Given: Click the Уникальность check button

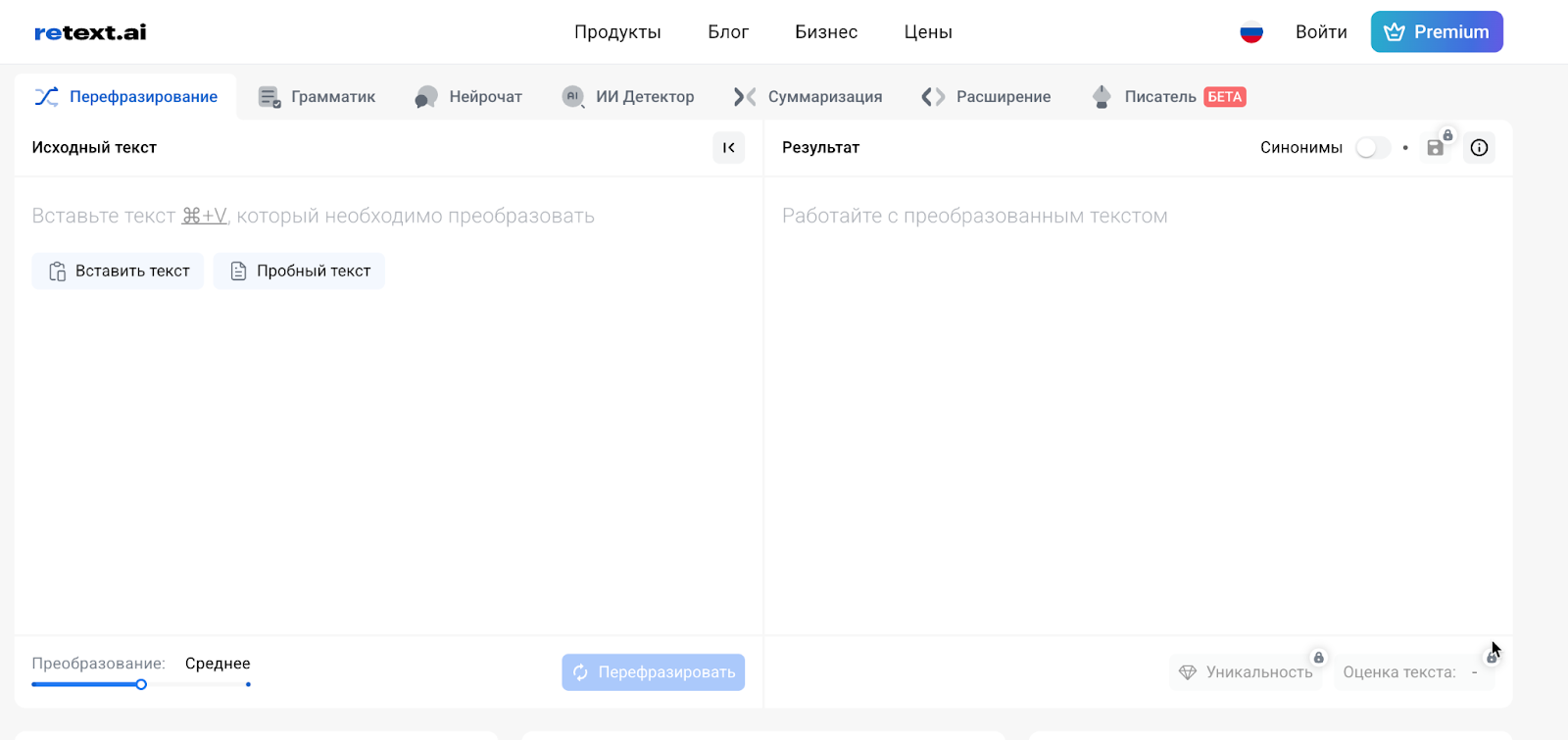Looking at the screenshot, I should pos(1246,672).
